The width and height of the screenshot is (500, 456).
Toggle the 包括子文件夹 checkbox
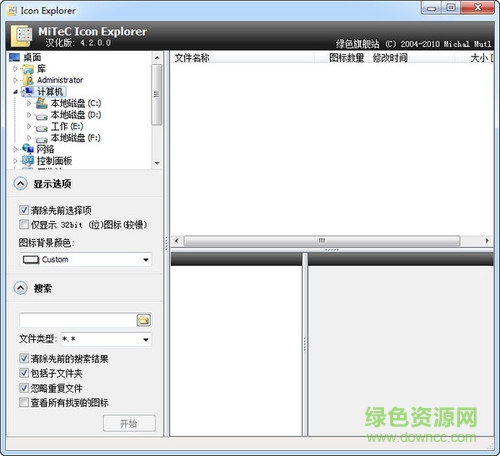[24, 373]
